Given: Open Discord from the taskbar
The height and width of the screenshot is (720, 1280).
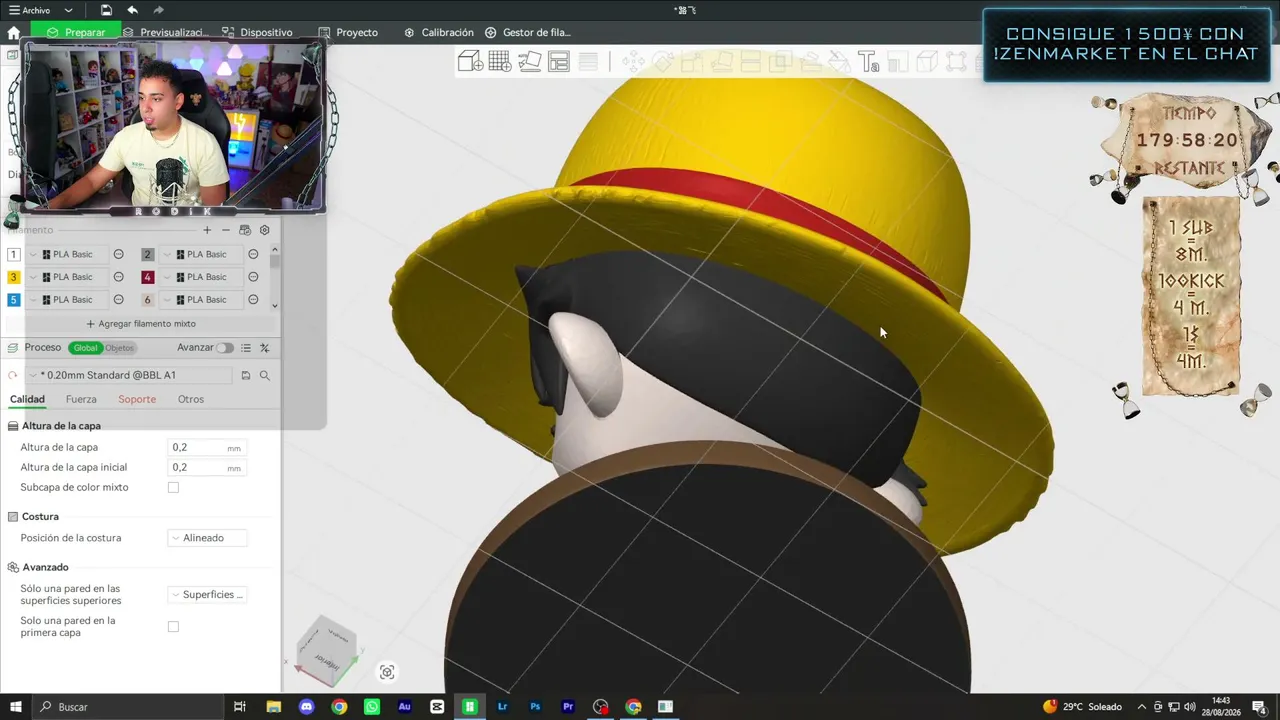Looking at the screenshot, I should 307,707.
